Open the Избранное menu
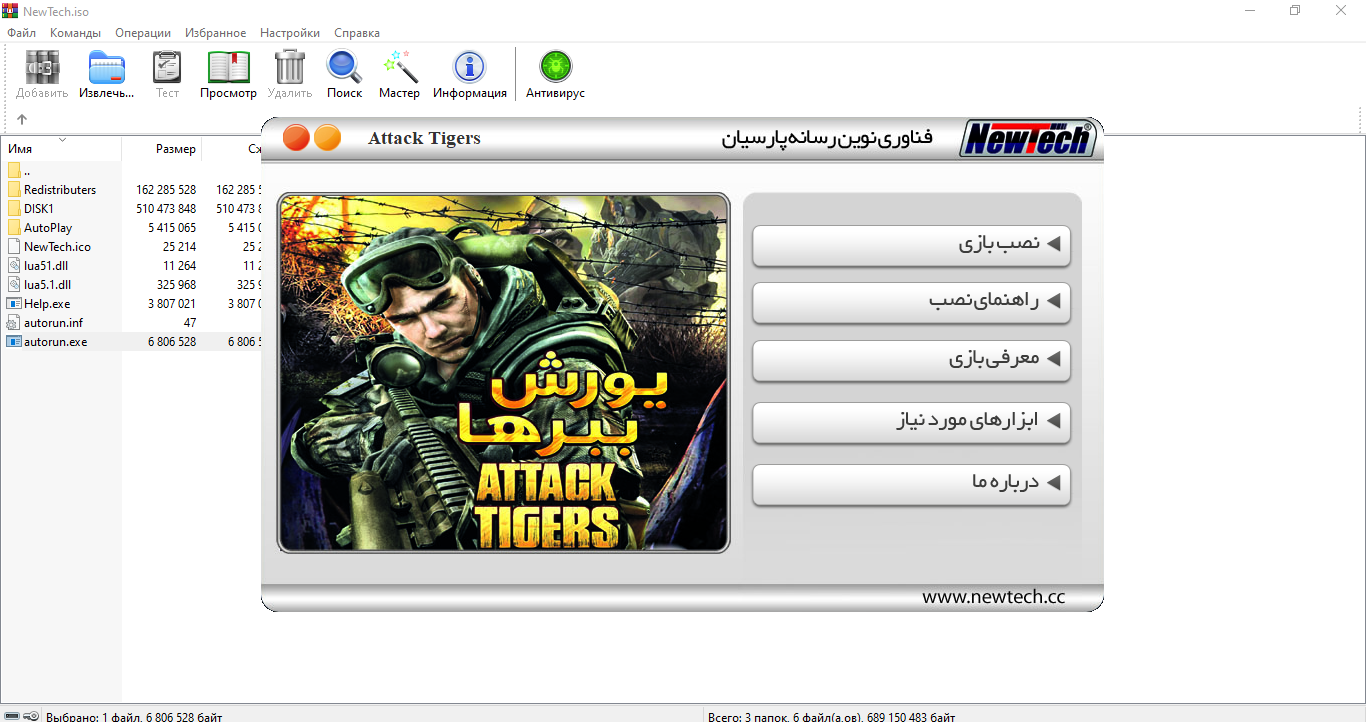1366x722 pixels. tap(215, 33)
